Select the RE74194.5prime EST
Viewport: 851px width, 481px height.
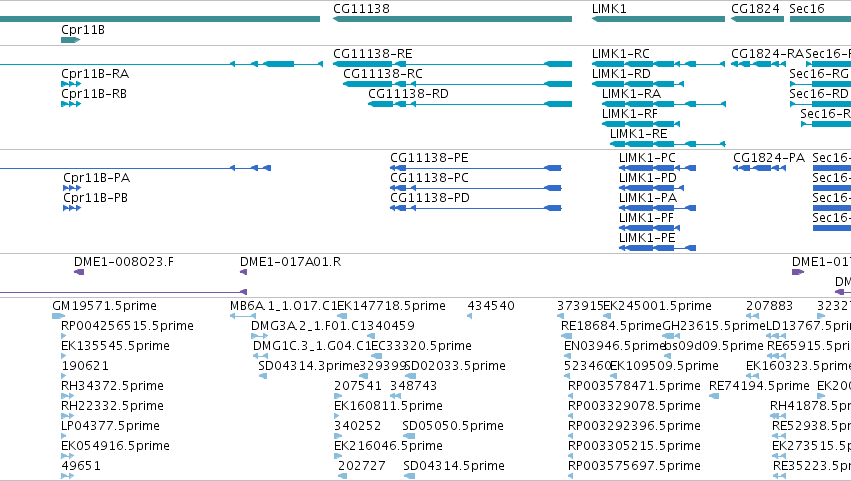point(714,396)
